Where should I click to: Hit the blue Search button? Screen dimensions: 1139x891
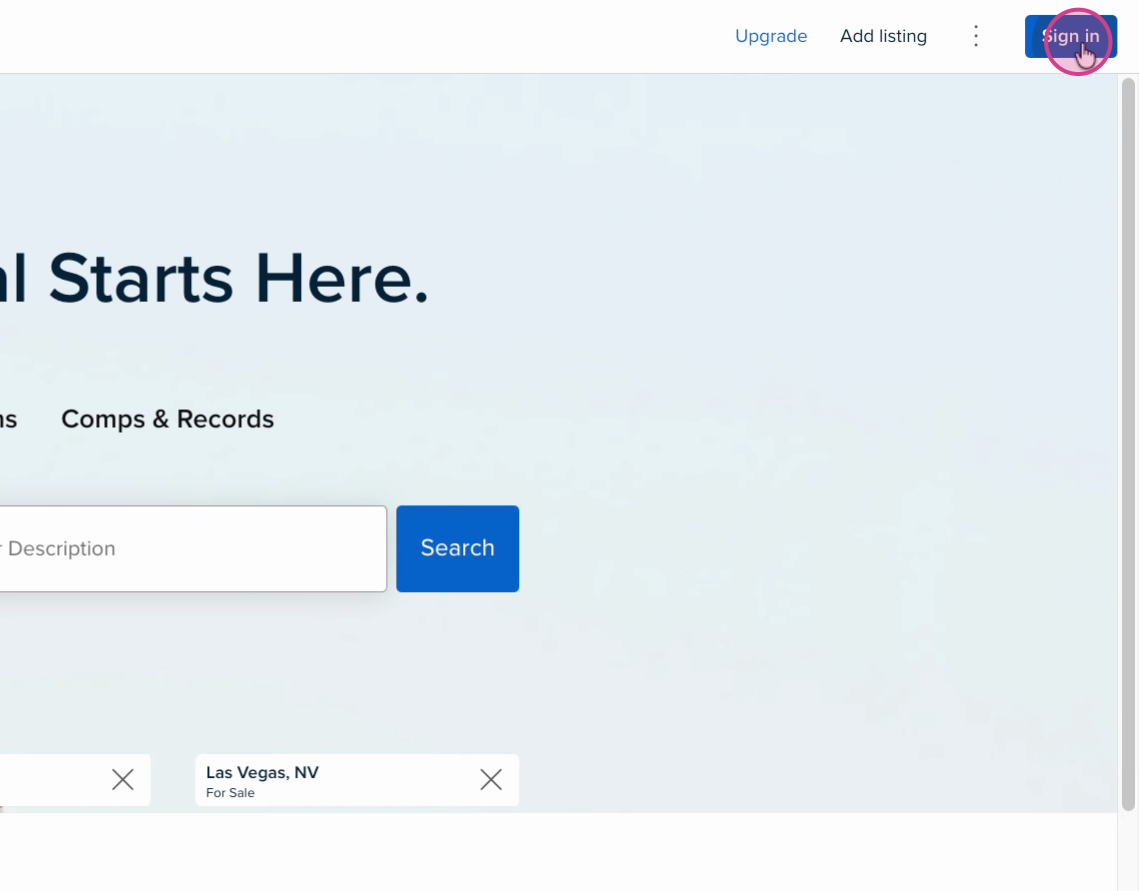point(457,548)
